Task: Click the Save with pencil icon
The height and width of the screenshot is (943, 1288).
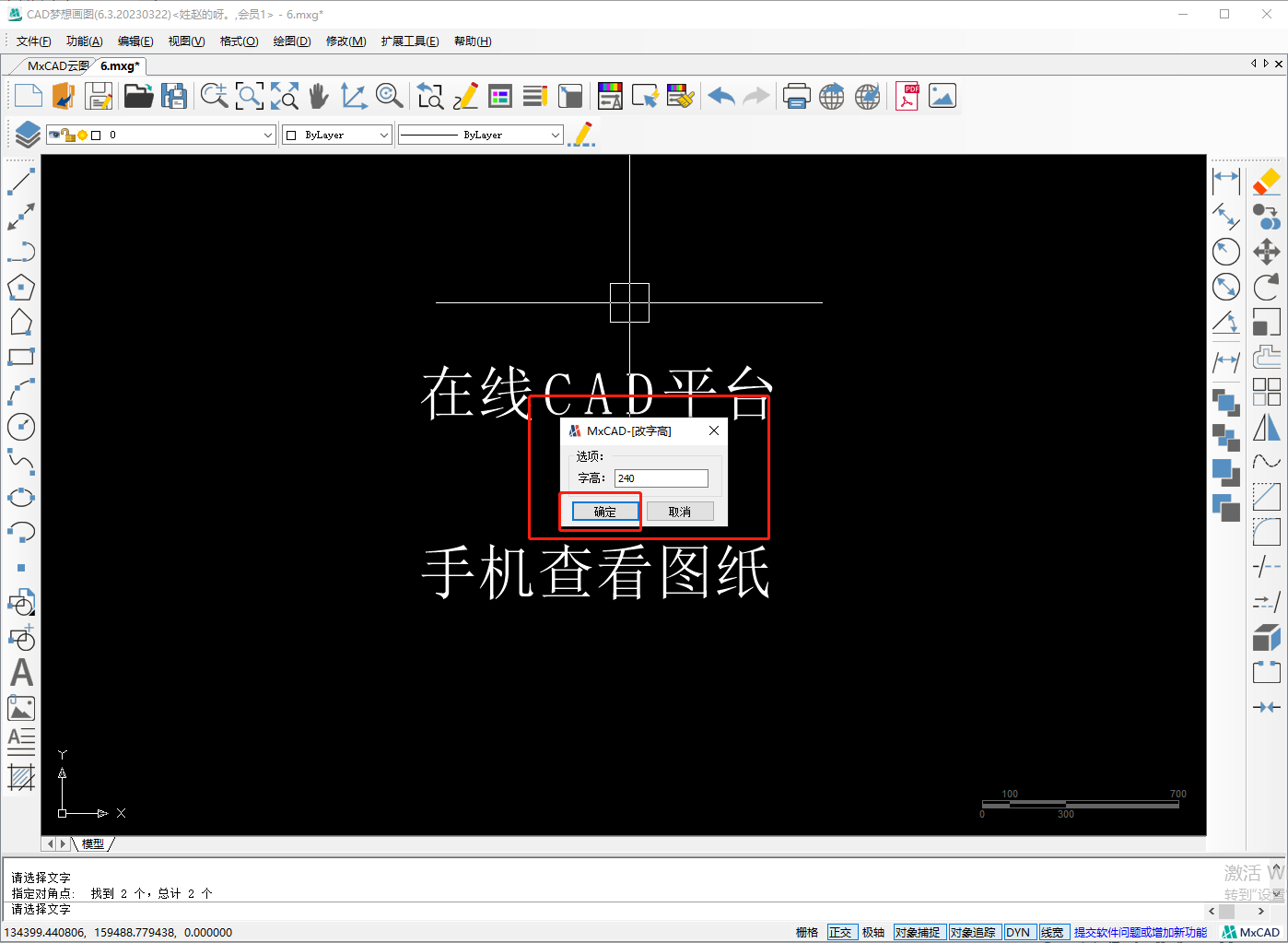Action: point(99,96)
